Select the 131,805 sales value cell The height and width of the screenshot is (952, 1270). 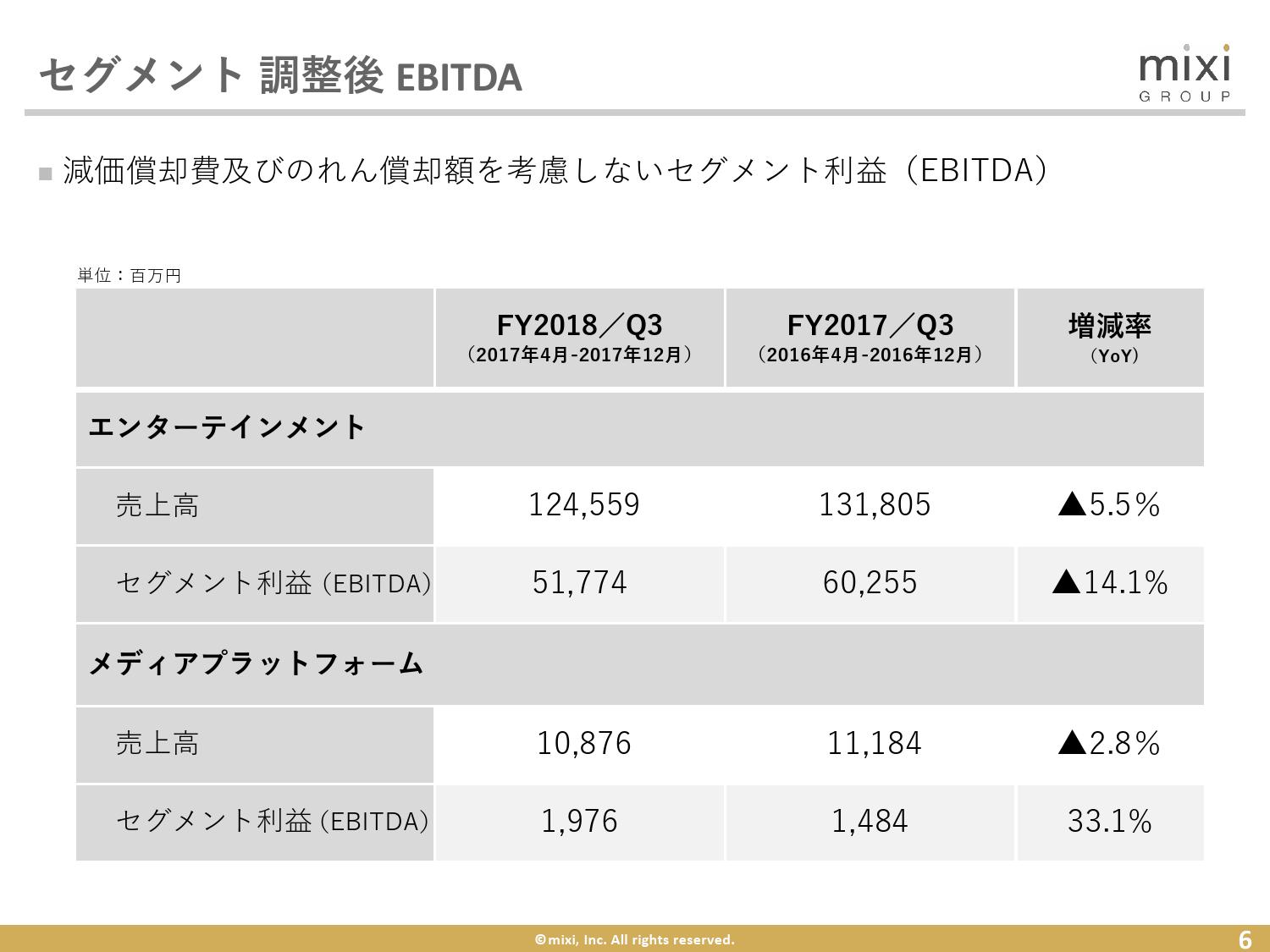pos(874,505)
